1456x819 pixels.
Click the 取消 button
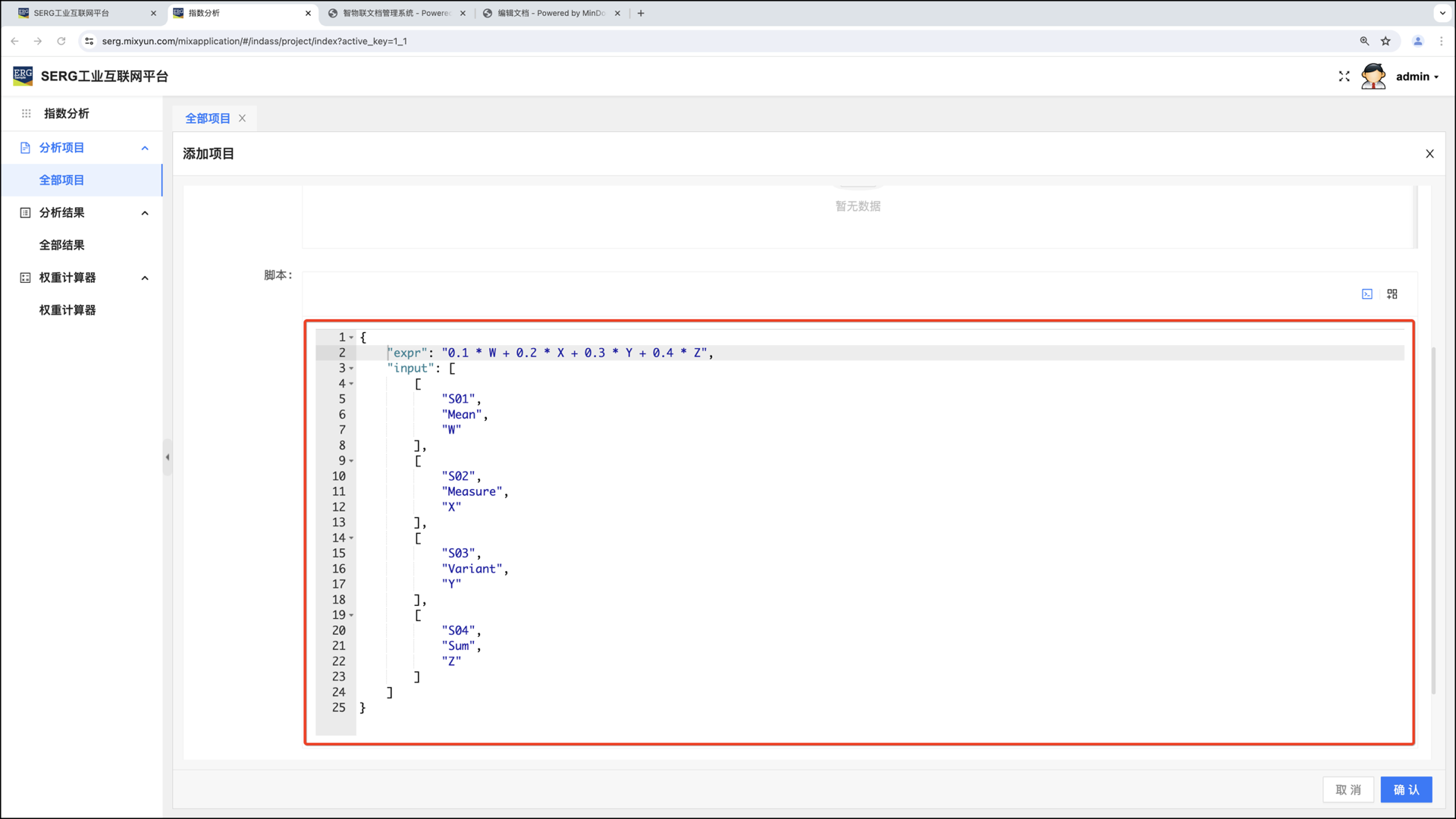[x=1348, y=789]
